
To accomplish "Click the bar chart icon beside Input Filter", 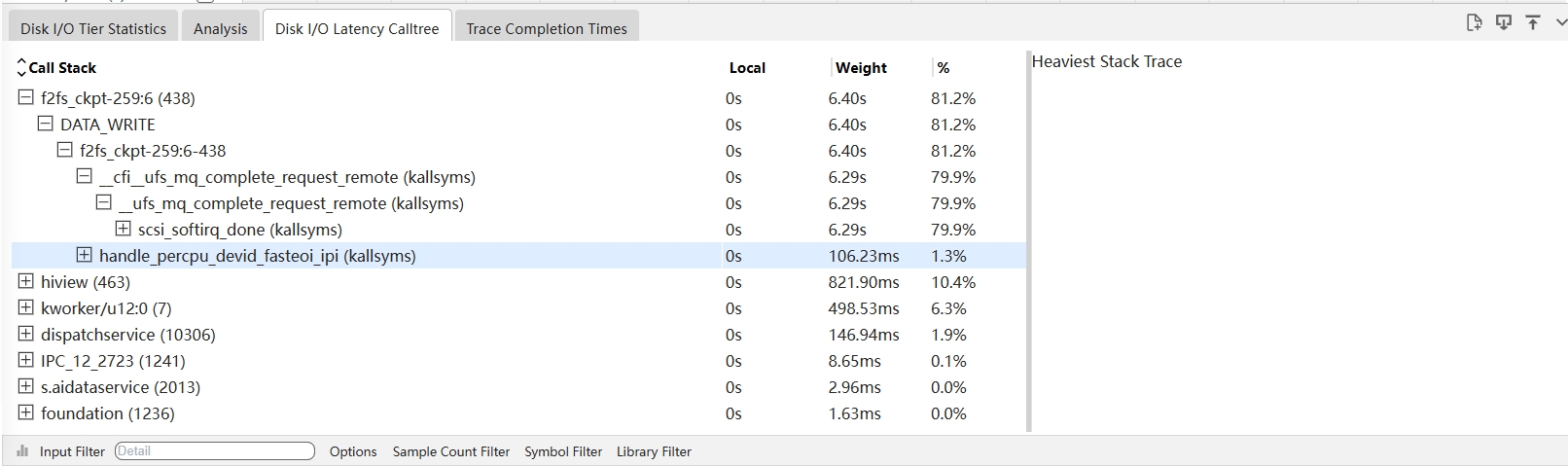I will tap(22, 451).
